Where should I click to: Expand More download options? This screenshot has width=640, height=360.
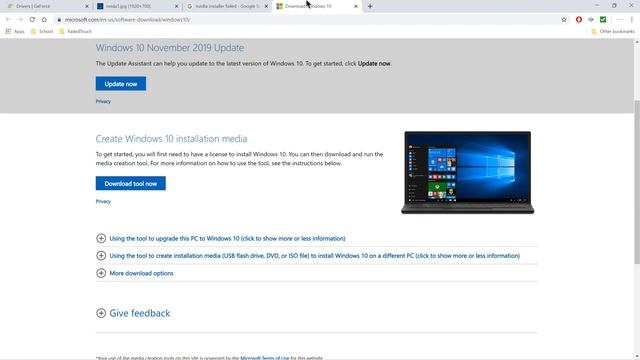[135, 273]
